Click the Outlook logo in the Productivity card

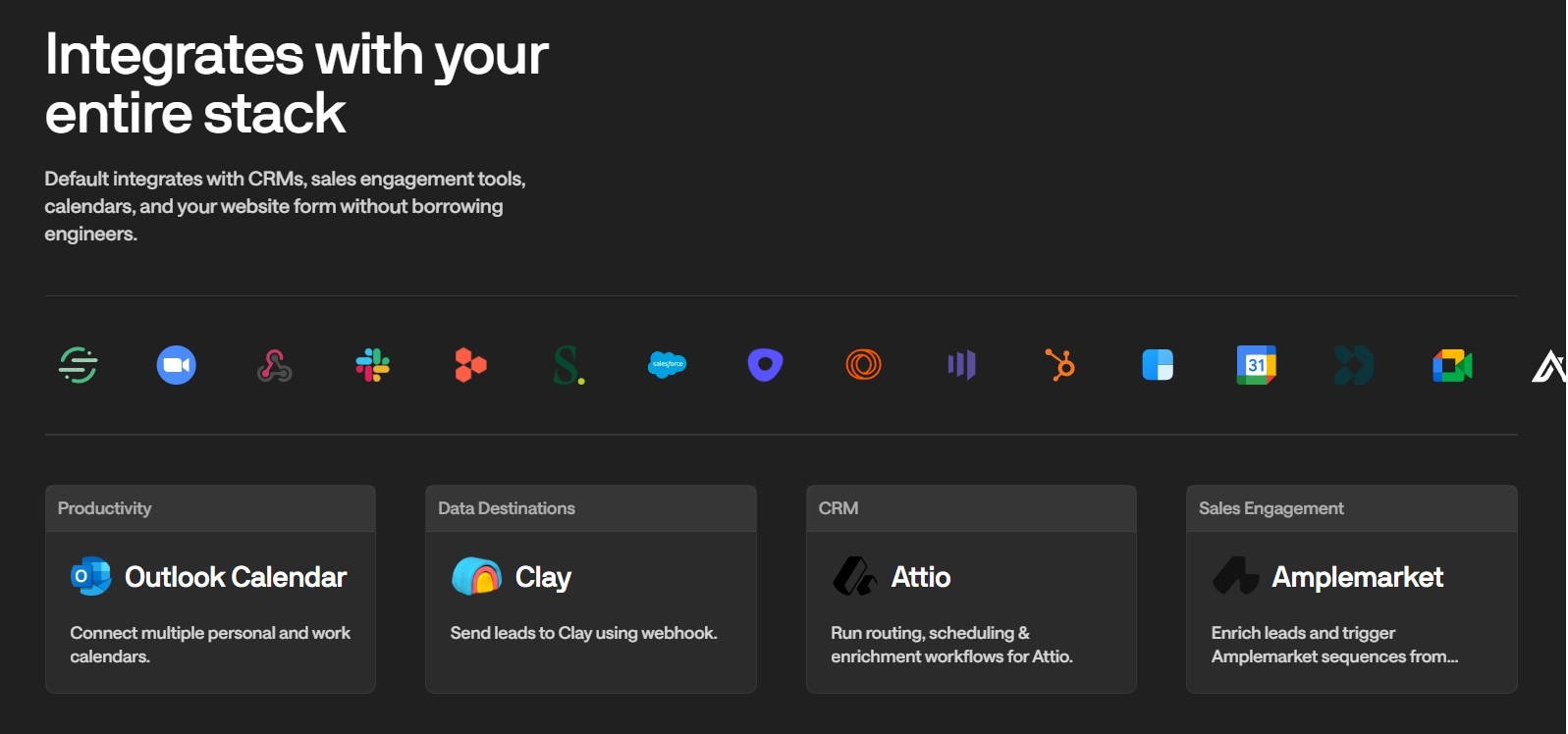click(91, 576)
